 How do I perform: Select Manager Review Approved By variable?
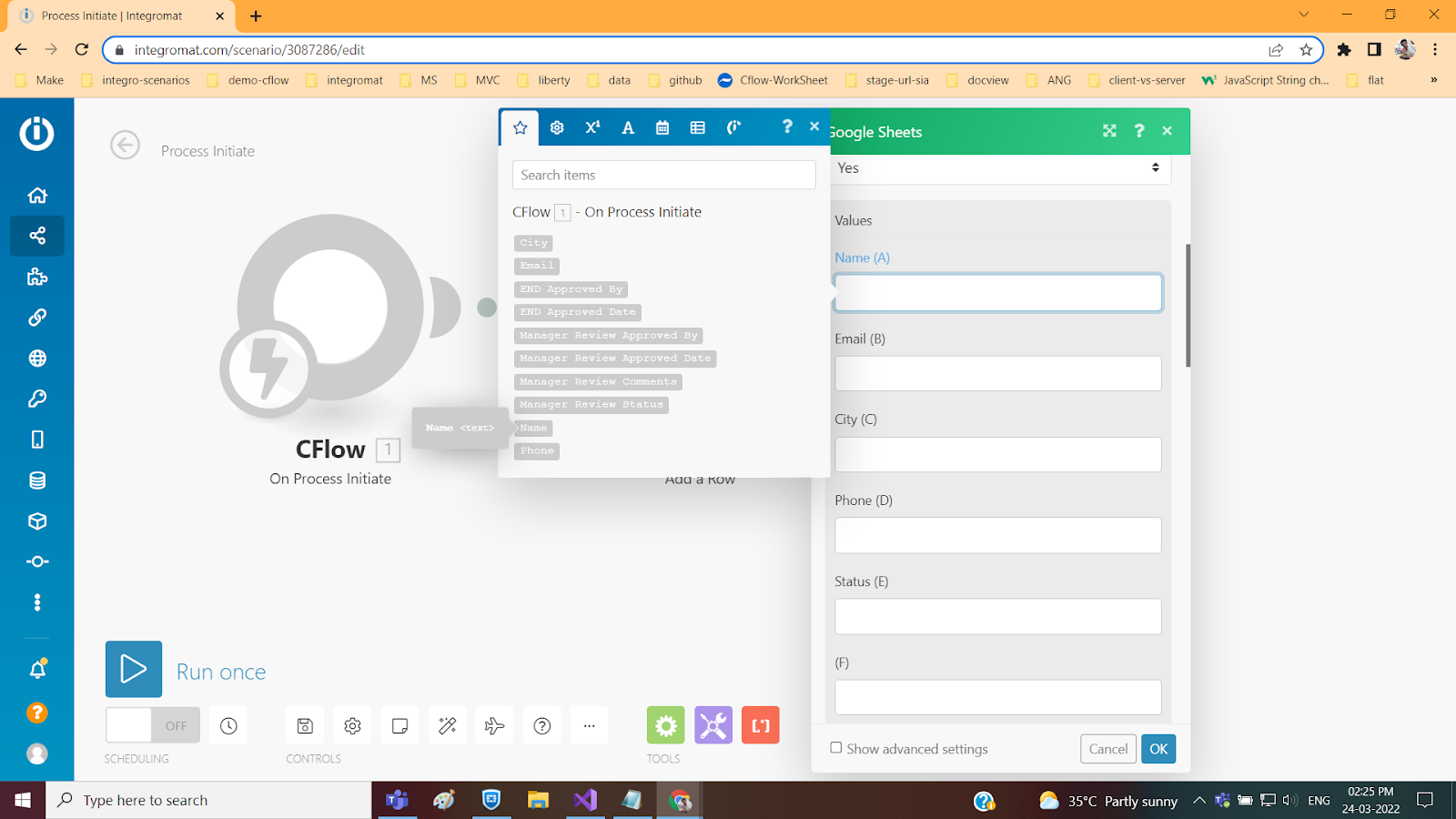coord(608,336)
